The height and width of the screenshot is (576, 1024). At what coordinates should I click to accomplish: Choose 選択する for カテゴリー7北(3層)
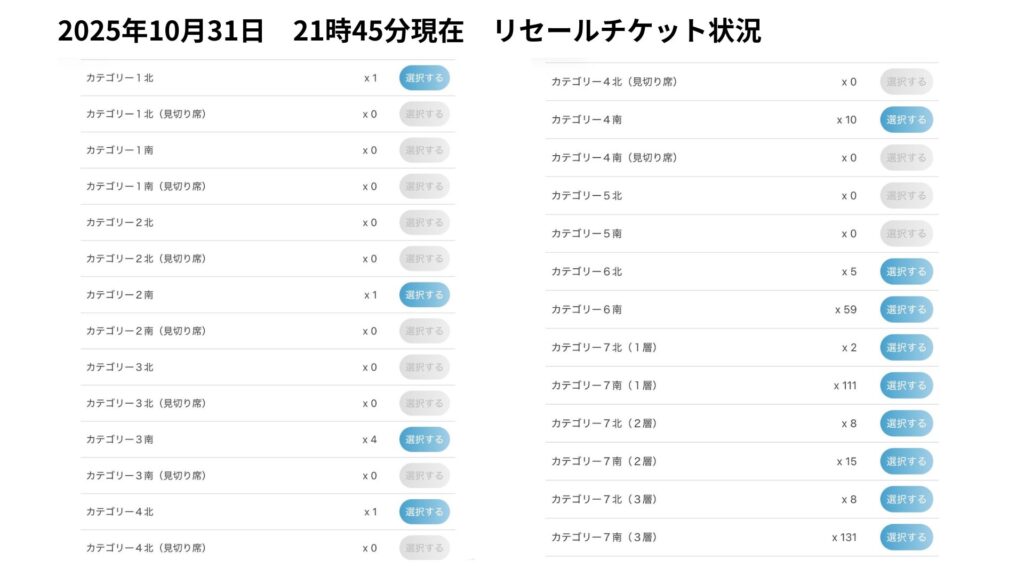pyautogui.click(x=906, y=500)
